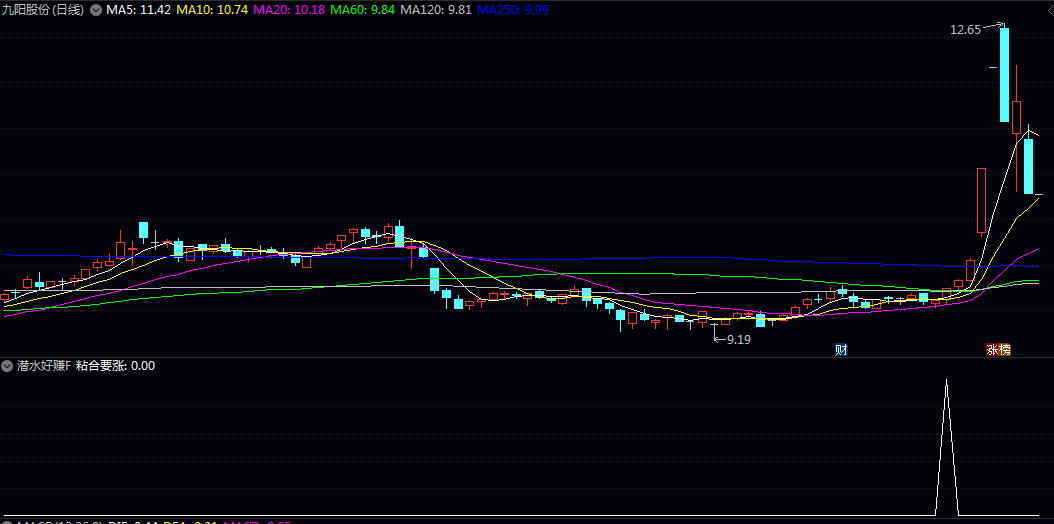The height and width of the screenshot is (524, 1054).
Task: Open the dropdown beside 潜水好赚F indicator
Action: point(7,366)
